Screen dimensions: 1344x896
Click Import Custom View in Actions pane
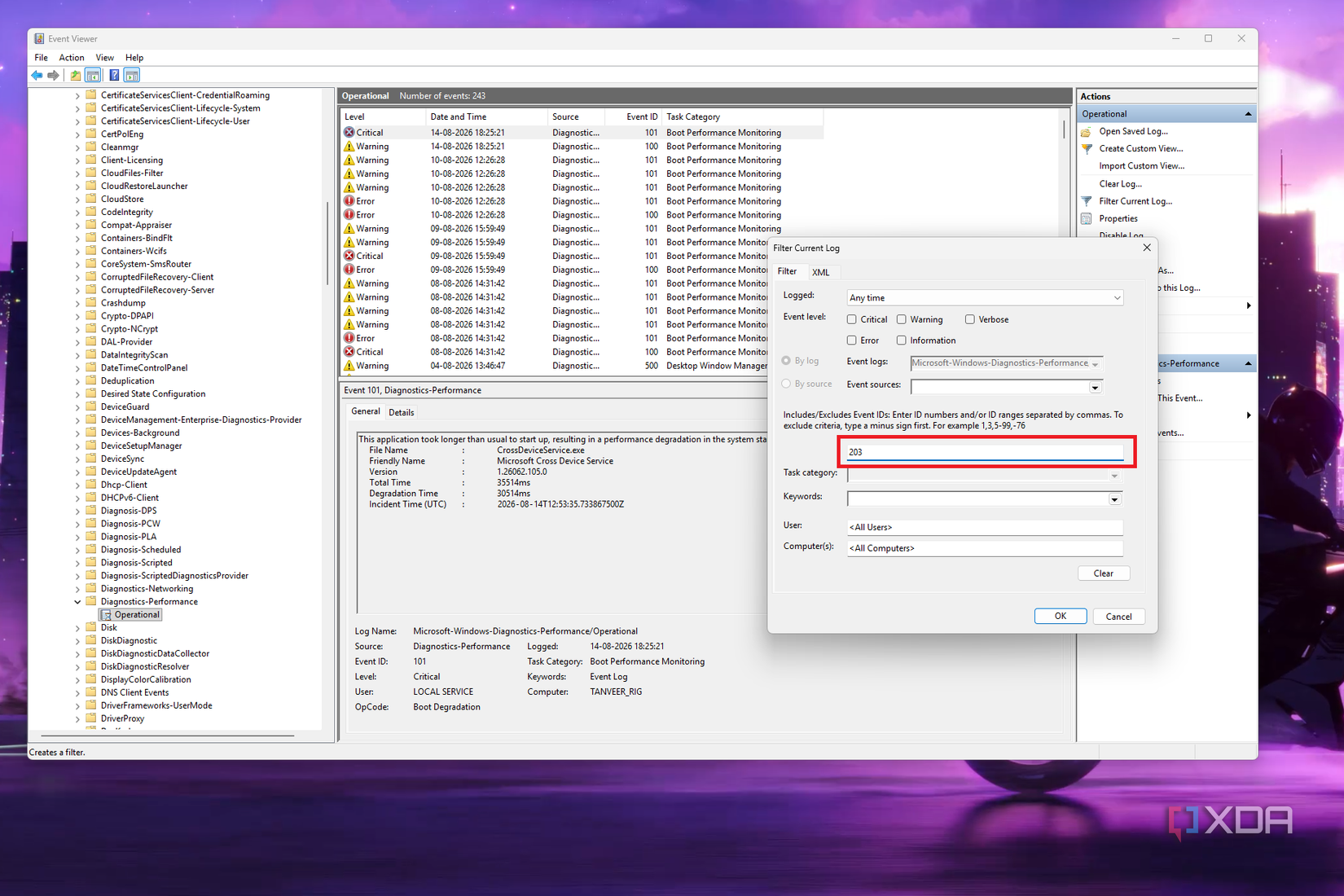click(1141, 166)
